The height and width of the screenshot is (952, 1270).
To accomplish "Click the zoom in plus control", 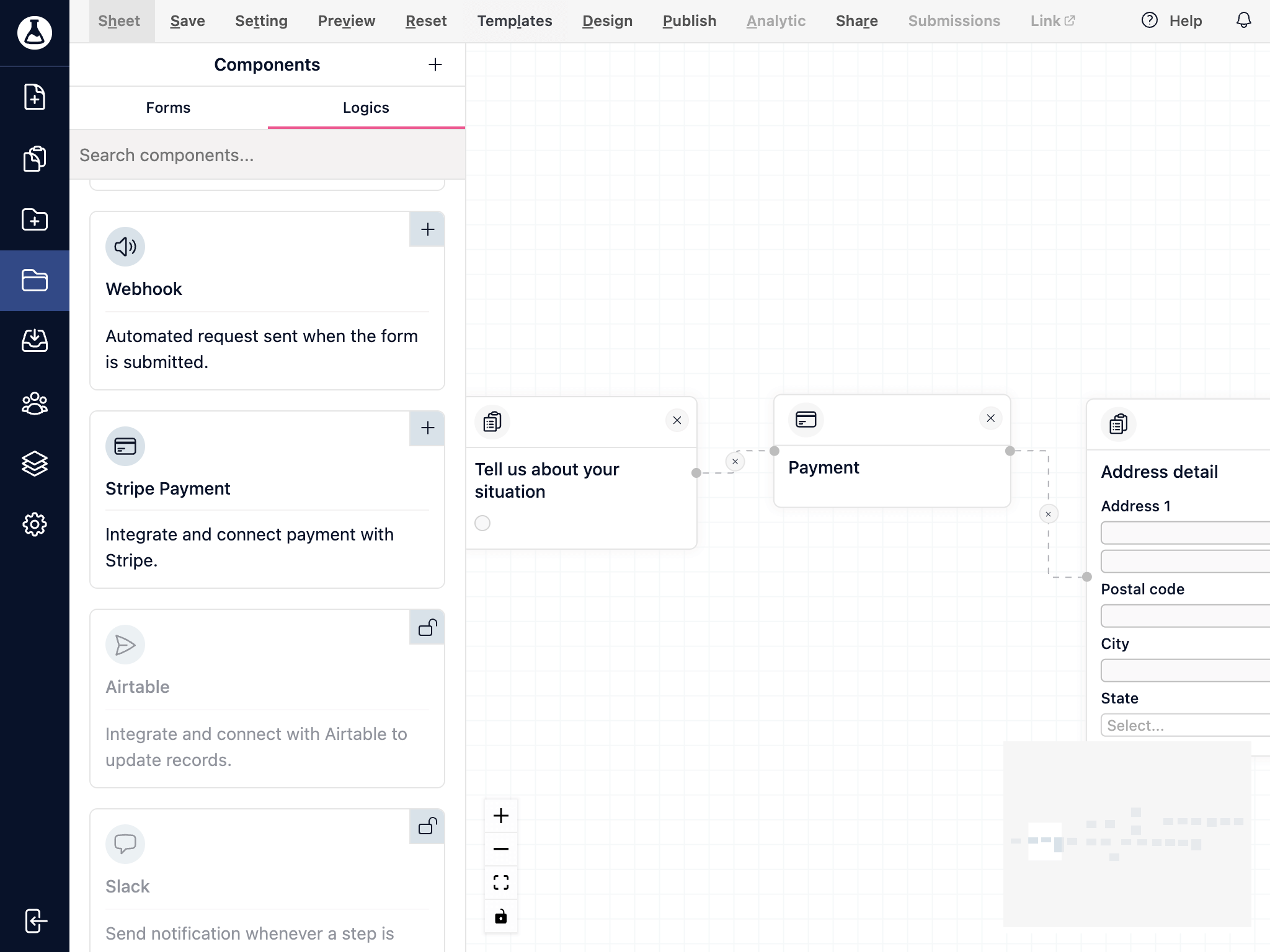I will coord(500,815).
